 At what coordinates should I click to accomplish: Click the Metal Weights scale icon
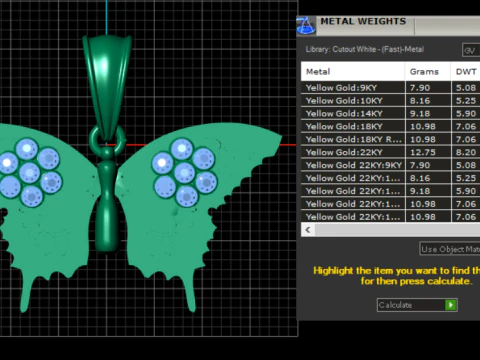point(306,26)
